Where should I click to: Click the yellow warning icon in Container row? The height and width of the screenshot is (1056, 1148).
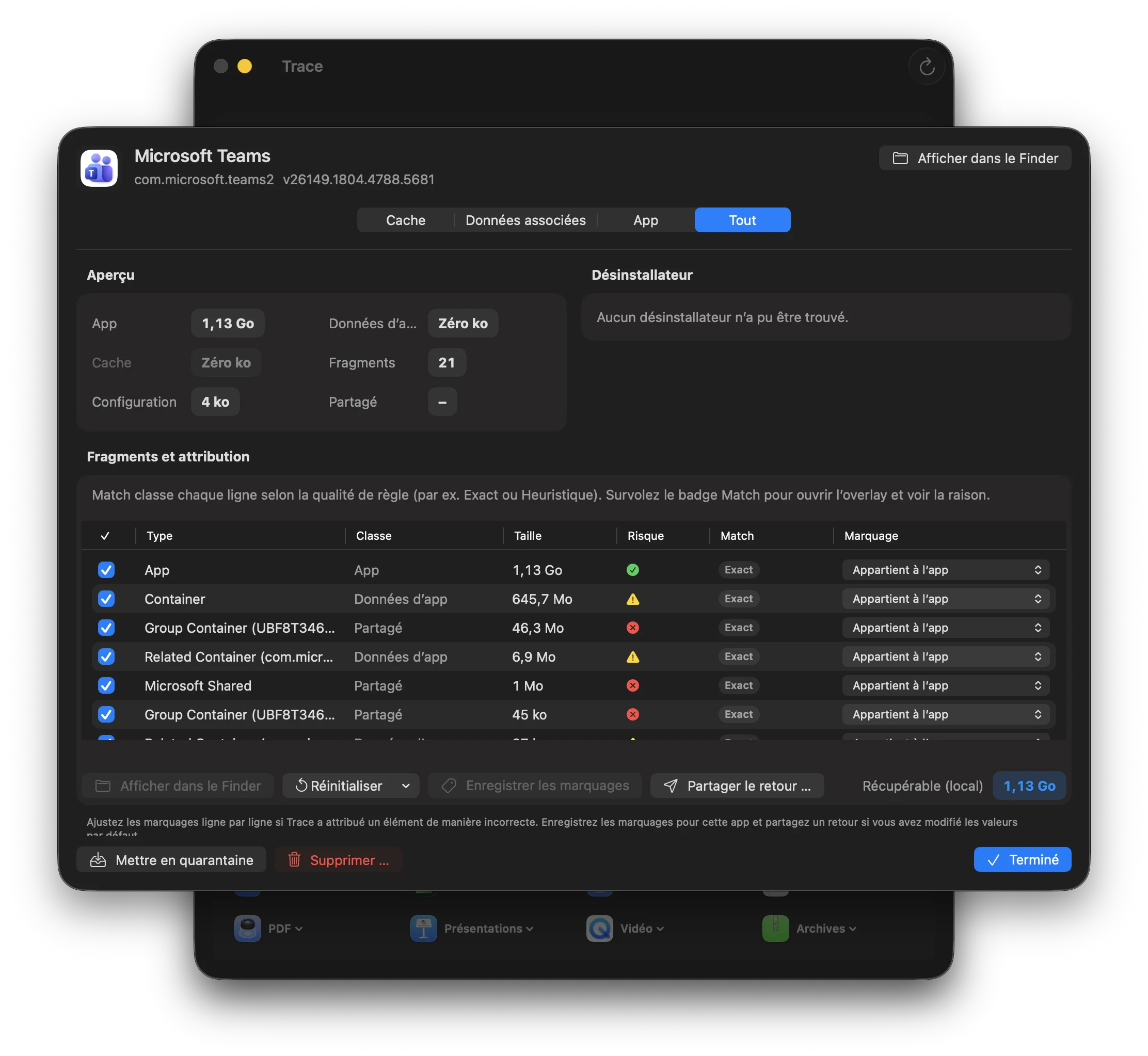(632, 599)
